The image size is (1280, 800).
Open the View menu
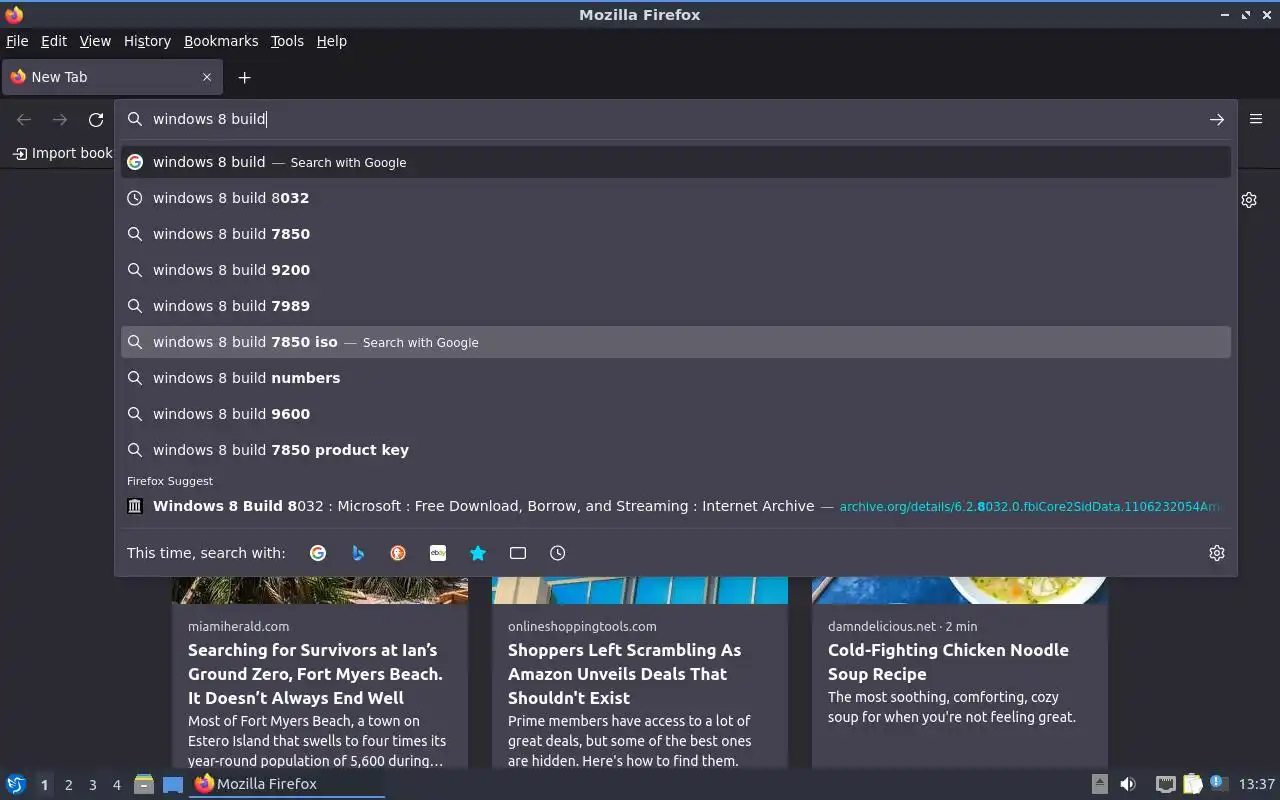(x=95, y=41)
